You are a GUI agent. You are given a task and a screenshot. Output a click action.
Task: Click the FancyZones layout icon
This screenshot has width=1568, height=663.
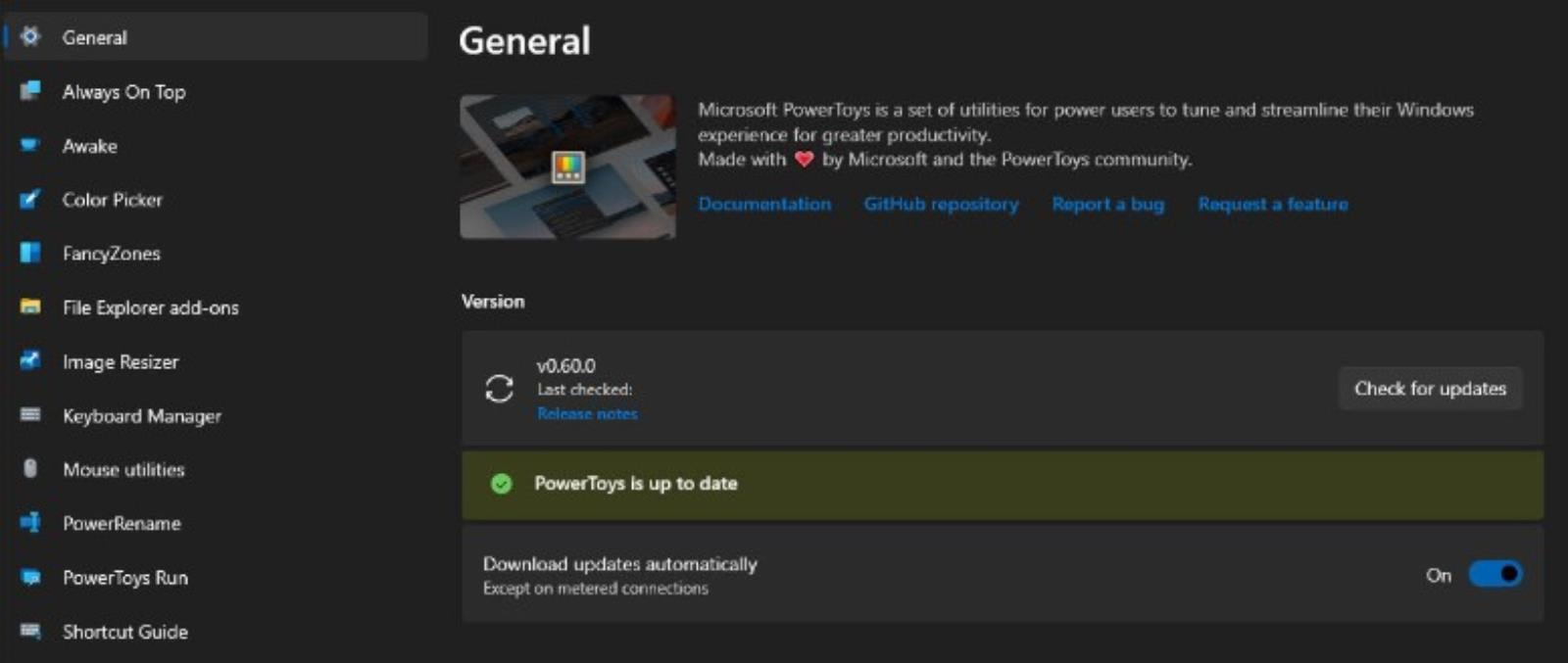click(30, 254)
